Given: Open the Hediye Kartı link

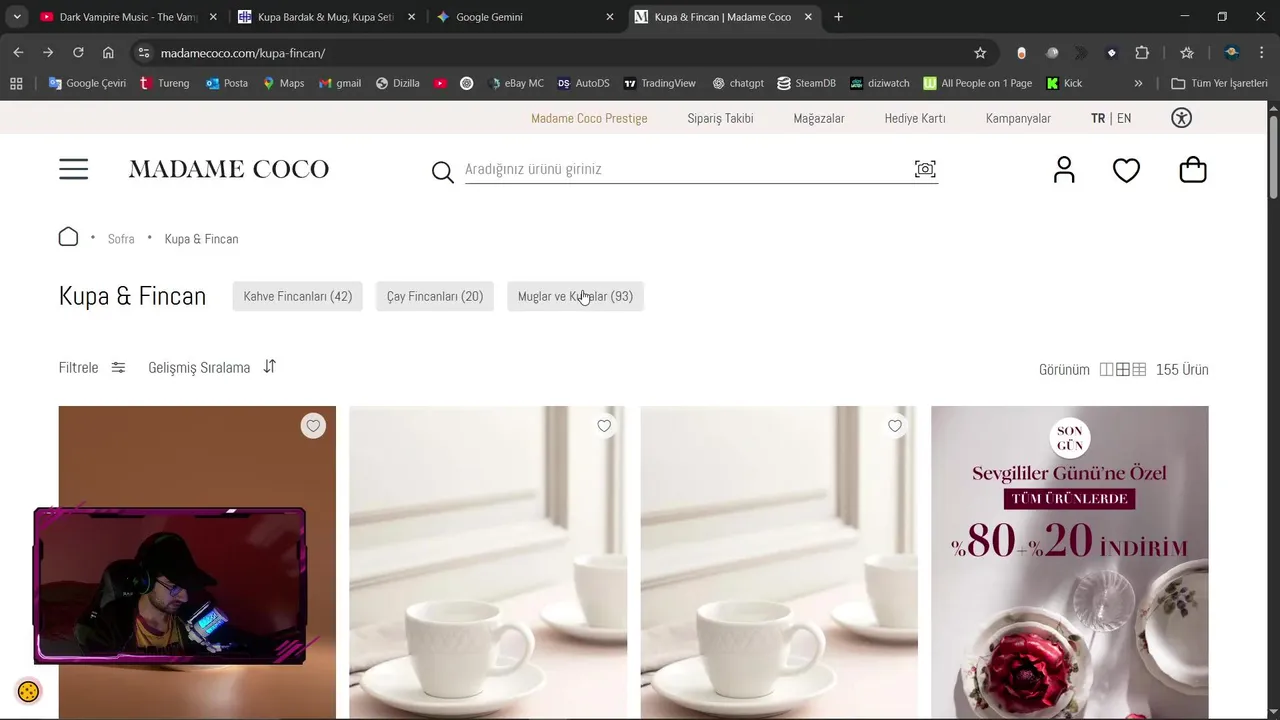Looking at the screenshot, I should tap(915, 118).
